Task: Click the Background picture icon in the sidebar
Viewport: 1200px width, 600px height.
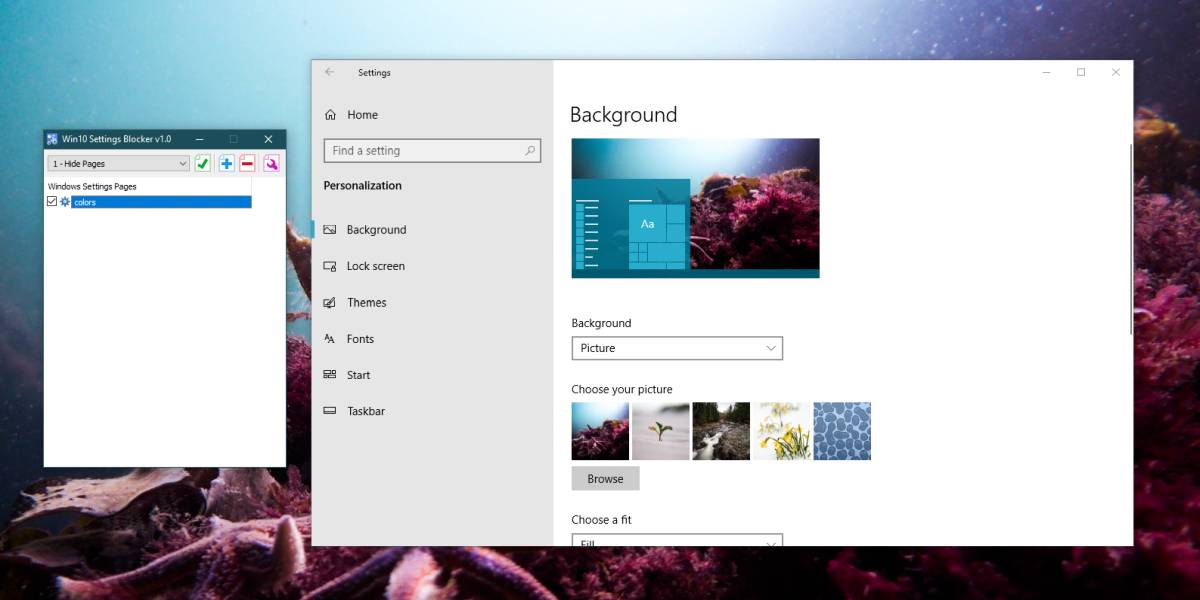Action: click(330, 230)
